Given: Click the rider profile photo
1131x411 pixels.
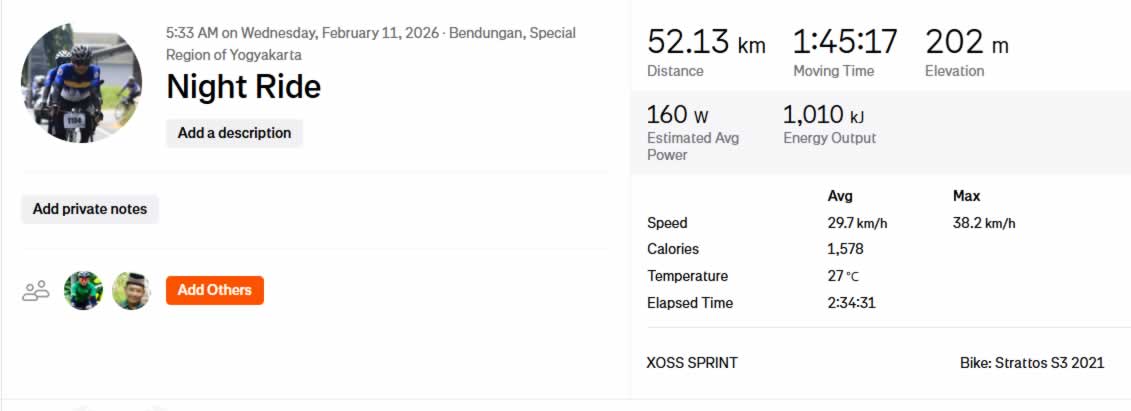Looking at the screenshot, I should point(82,85).
